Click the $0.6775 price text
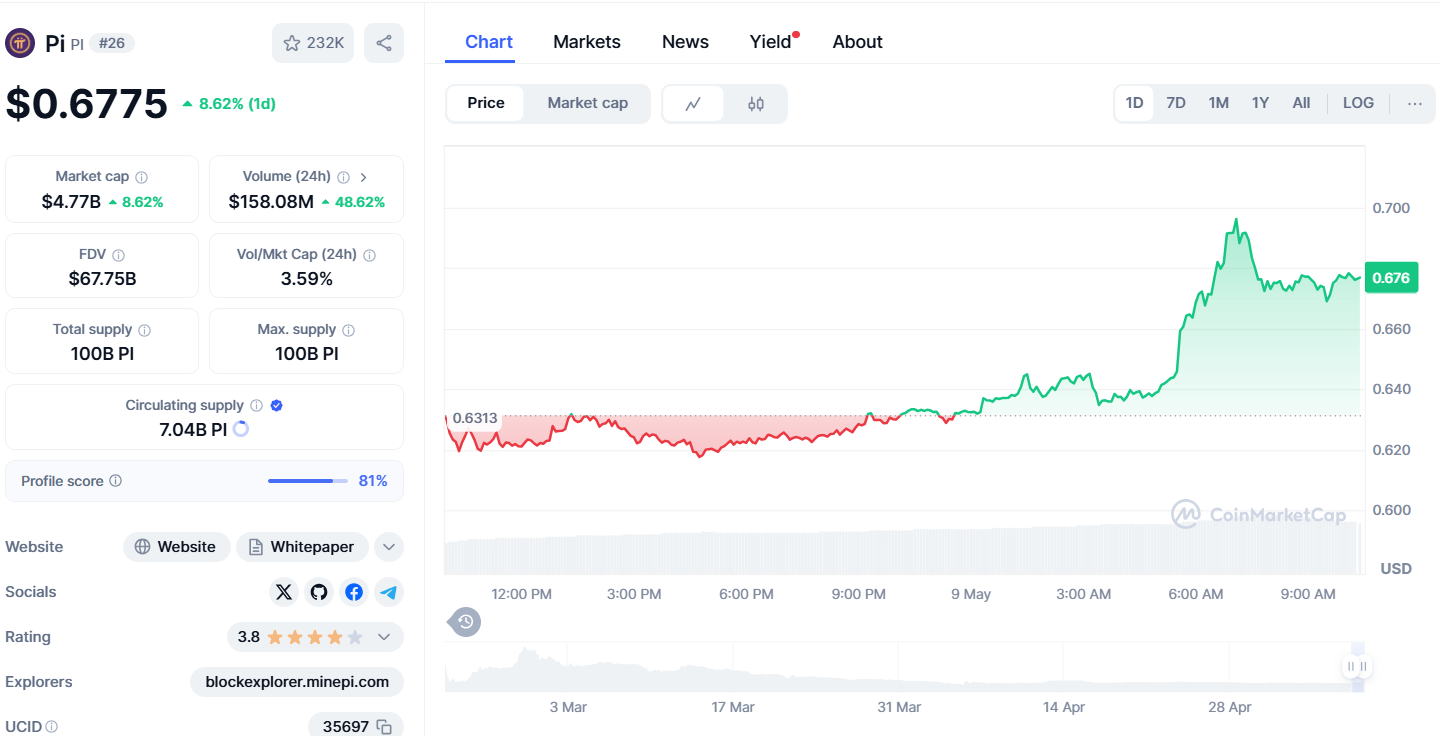The width and height of the screenshot is (1440, 736). [87, 103]
